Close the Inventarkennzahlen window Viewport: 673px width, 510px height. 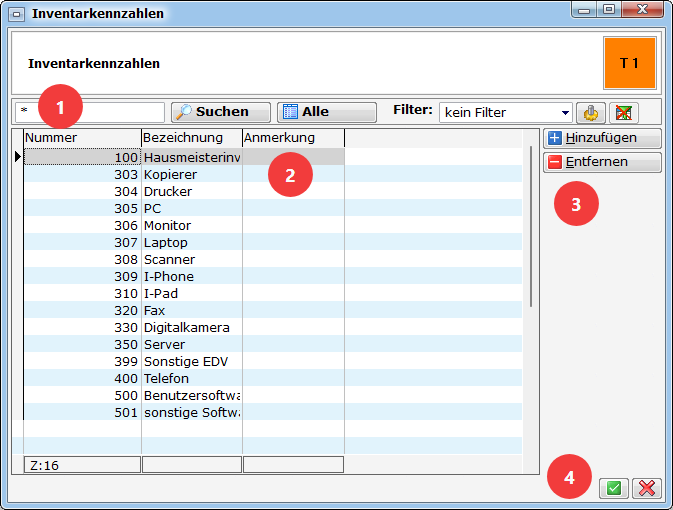pyautogui.click(x=643, y=9)
